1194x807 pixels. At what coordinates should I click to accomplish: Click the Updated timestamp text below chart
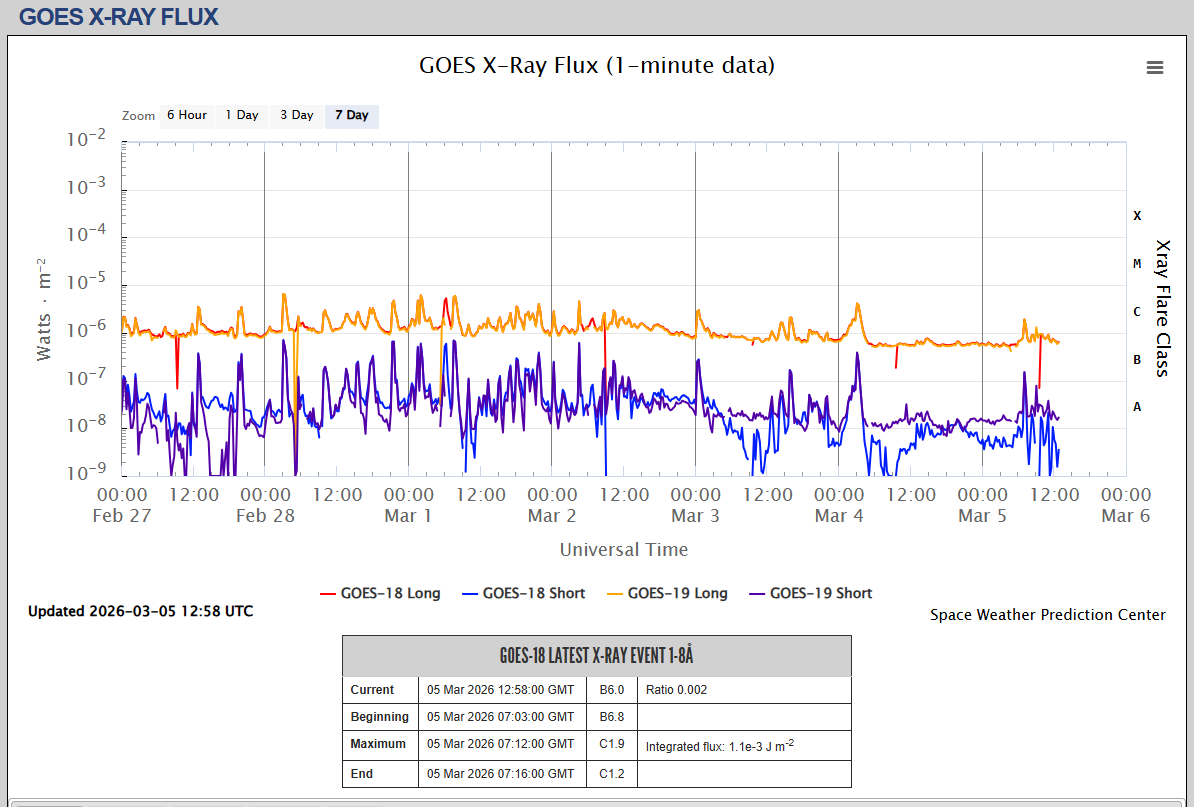coord(140,611)
